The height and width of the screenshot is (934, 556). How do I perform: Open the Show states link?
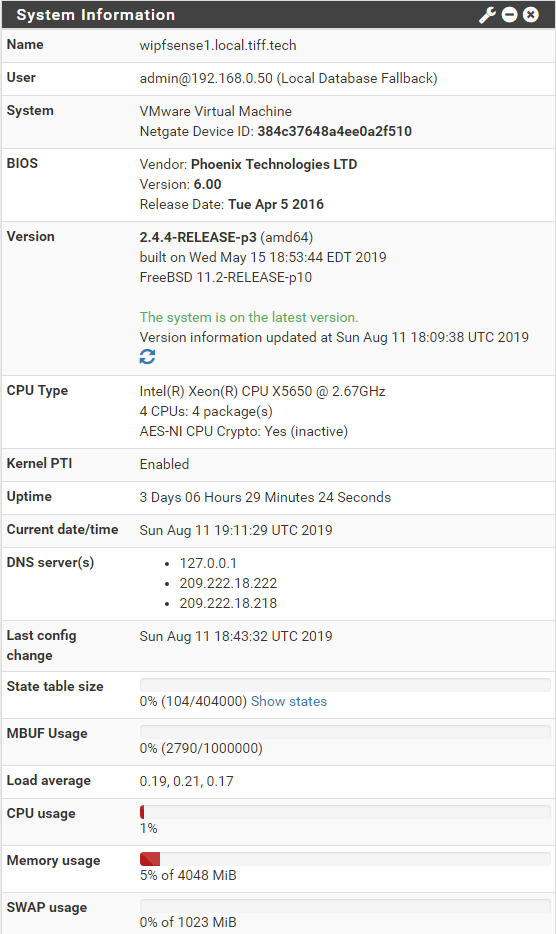[289, 702]
